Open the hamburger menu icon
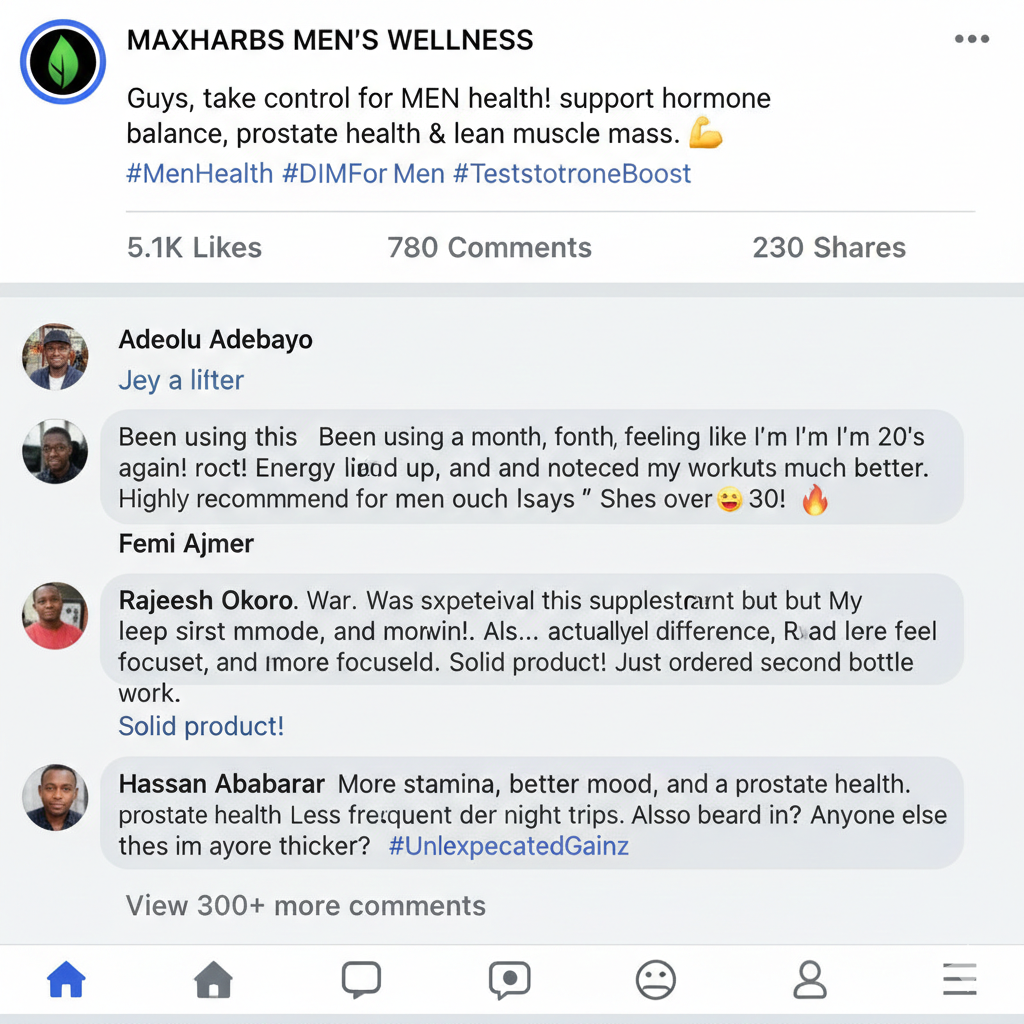The height and width of the screenshot is (1024, 1024). point(959,980)
